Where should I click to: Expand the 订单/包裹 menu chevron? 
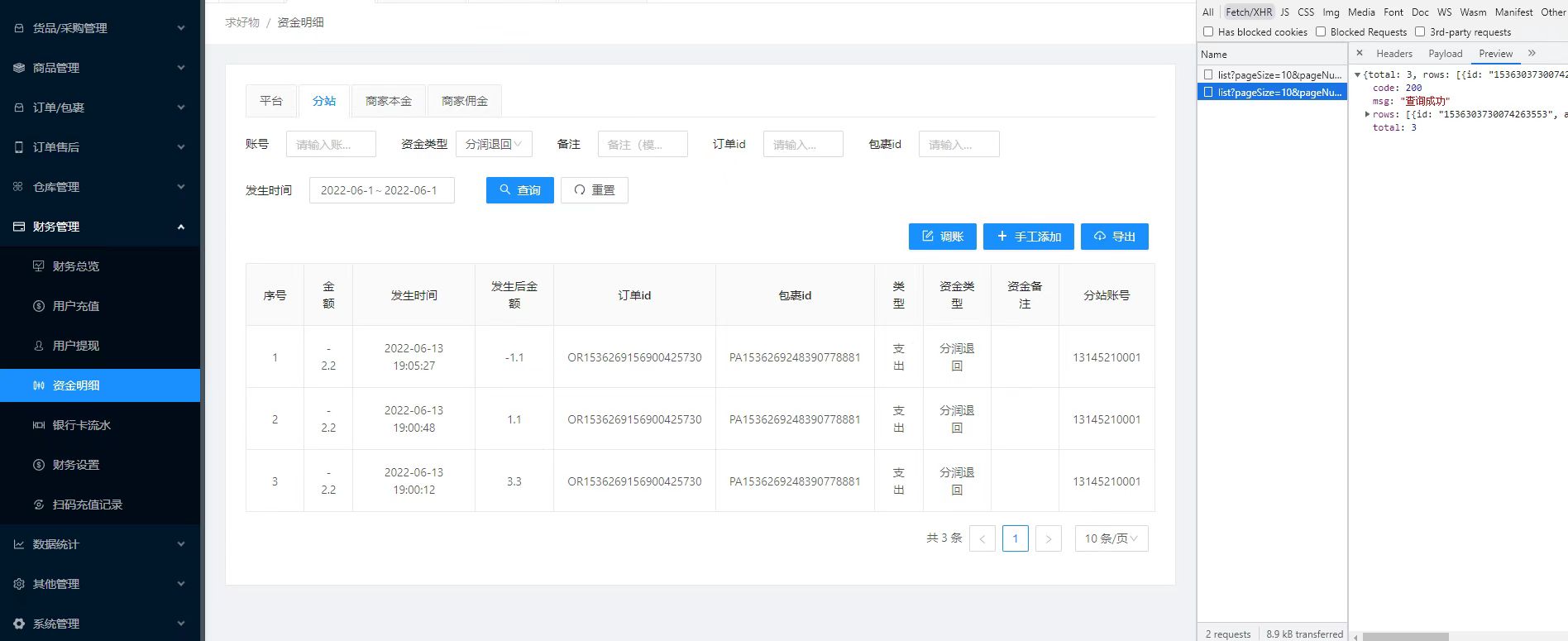[181, 108]
